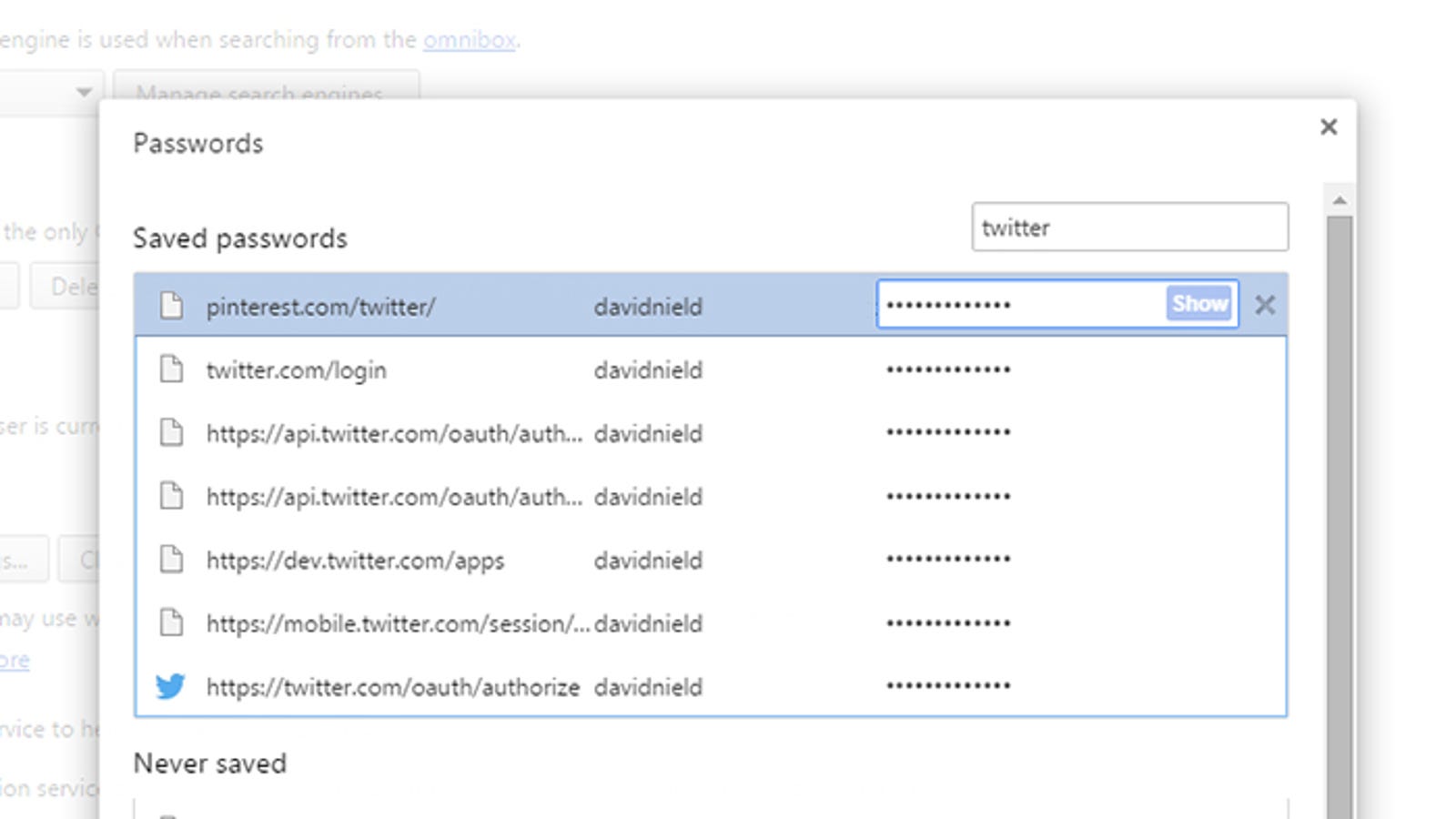Viewport: 1456px width, 819px height.
Task: Click the twitter search field for passwords
Action: click(1130, 227)
